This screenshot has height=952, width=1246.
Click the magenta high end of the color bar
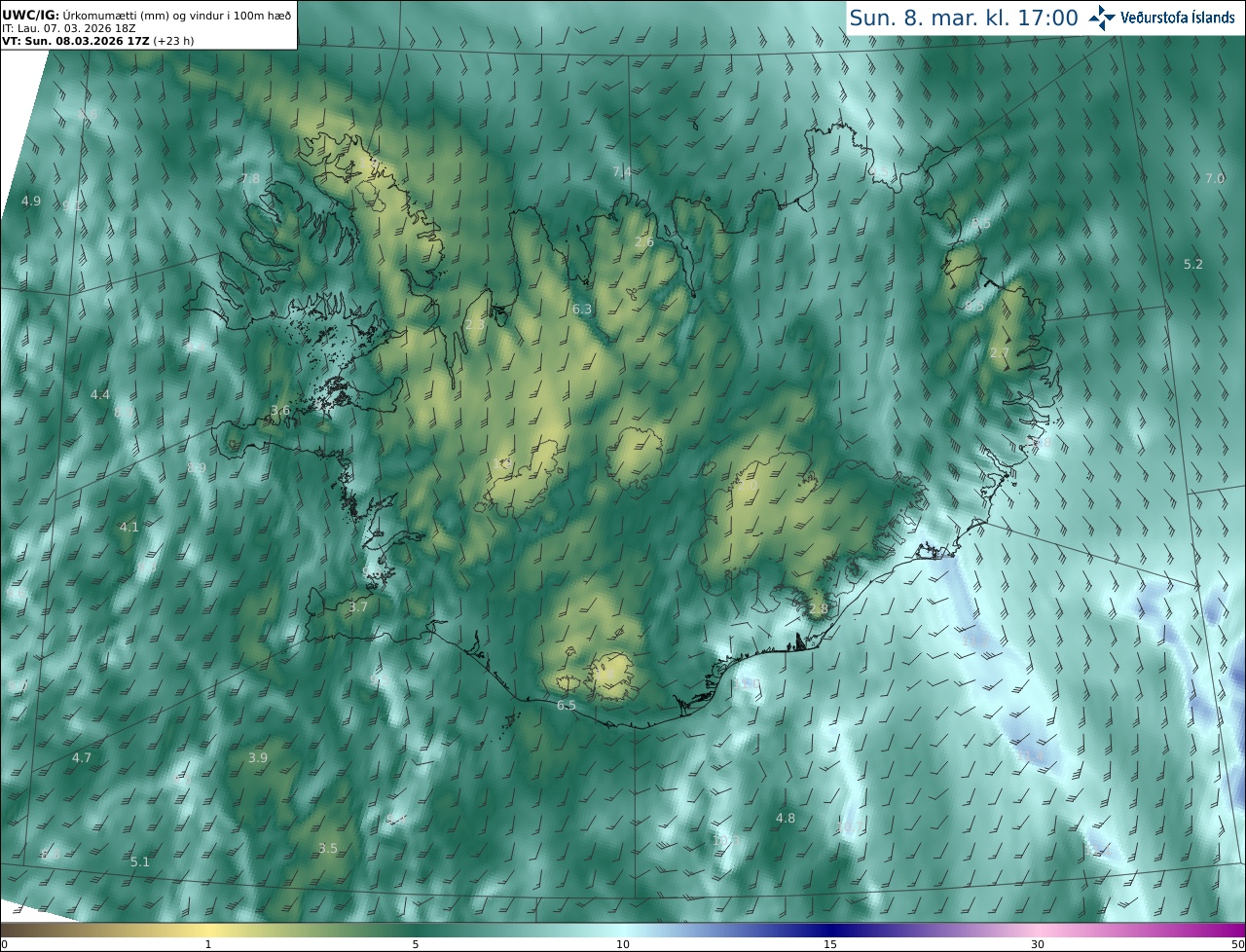pos(1217,930)
